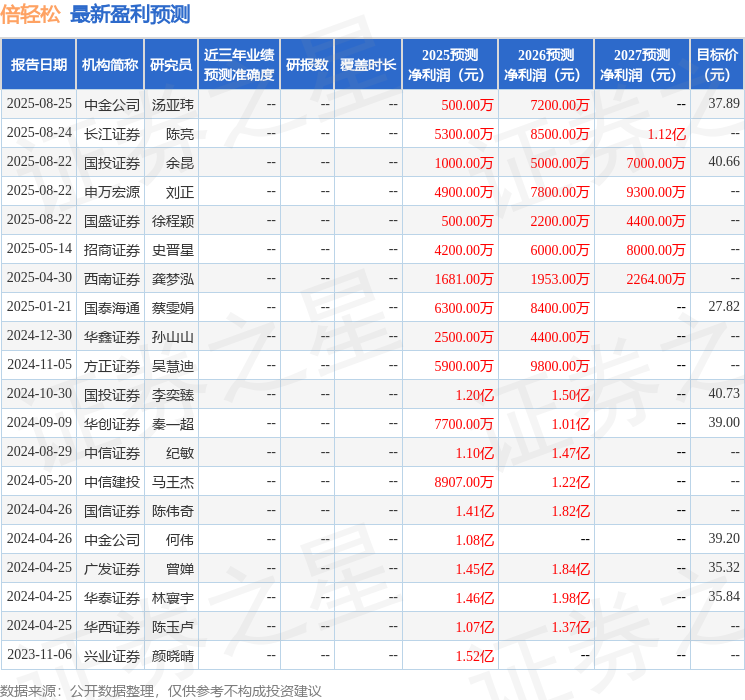Click the date cell 2025-08-25
This screenshot has width=745, height=700.
39,104
